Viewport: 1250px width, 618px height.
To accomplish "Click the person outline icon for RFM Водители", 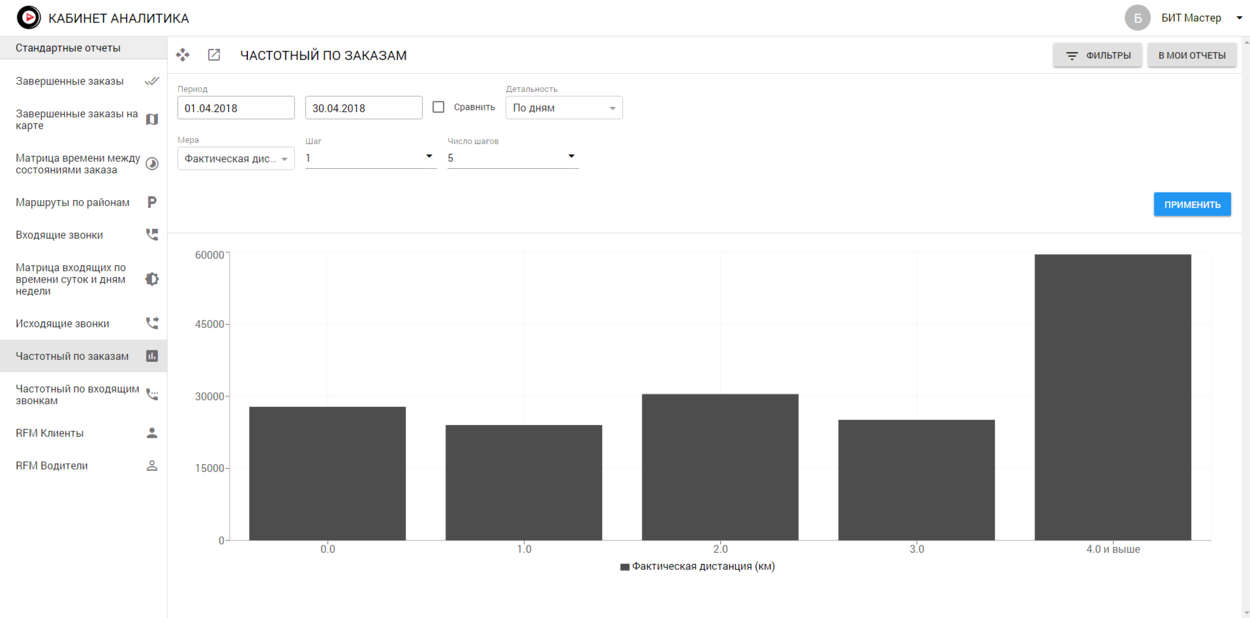I will pyautogui.click(x=152, y=466).
